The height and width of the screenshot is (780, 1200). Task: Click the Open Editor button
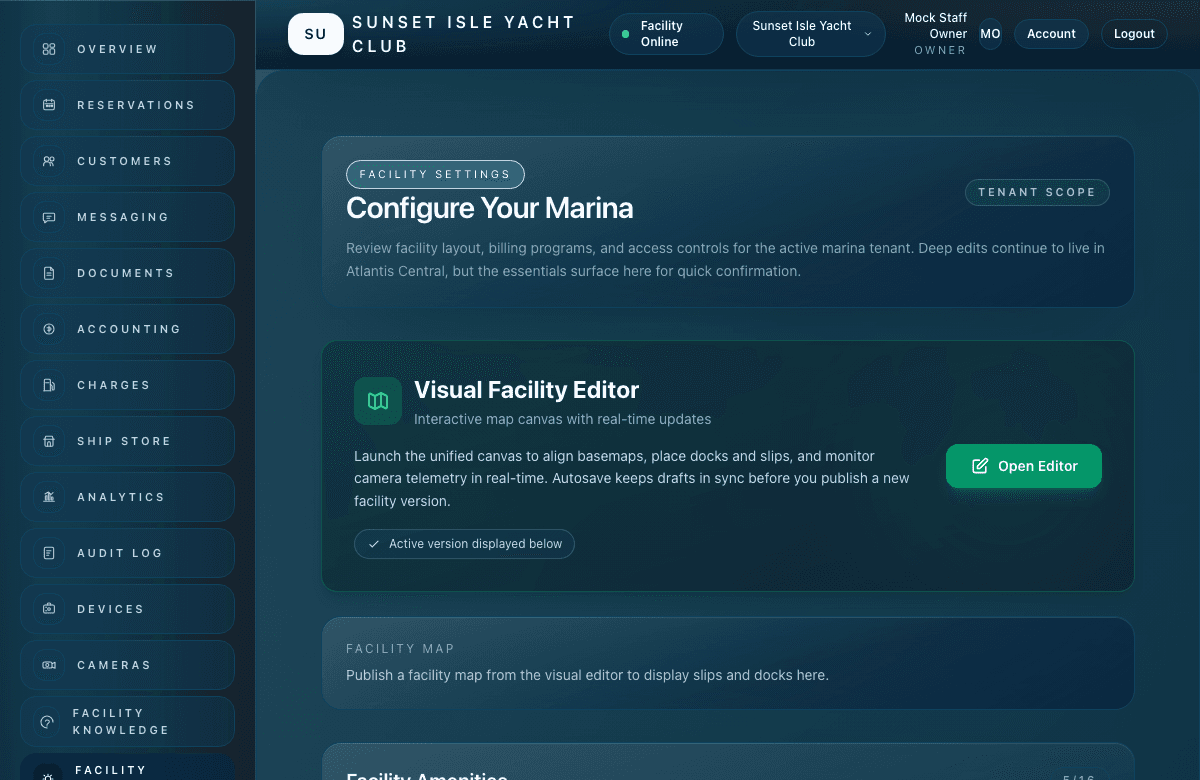(1024, 466)
